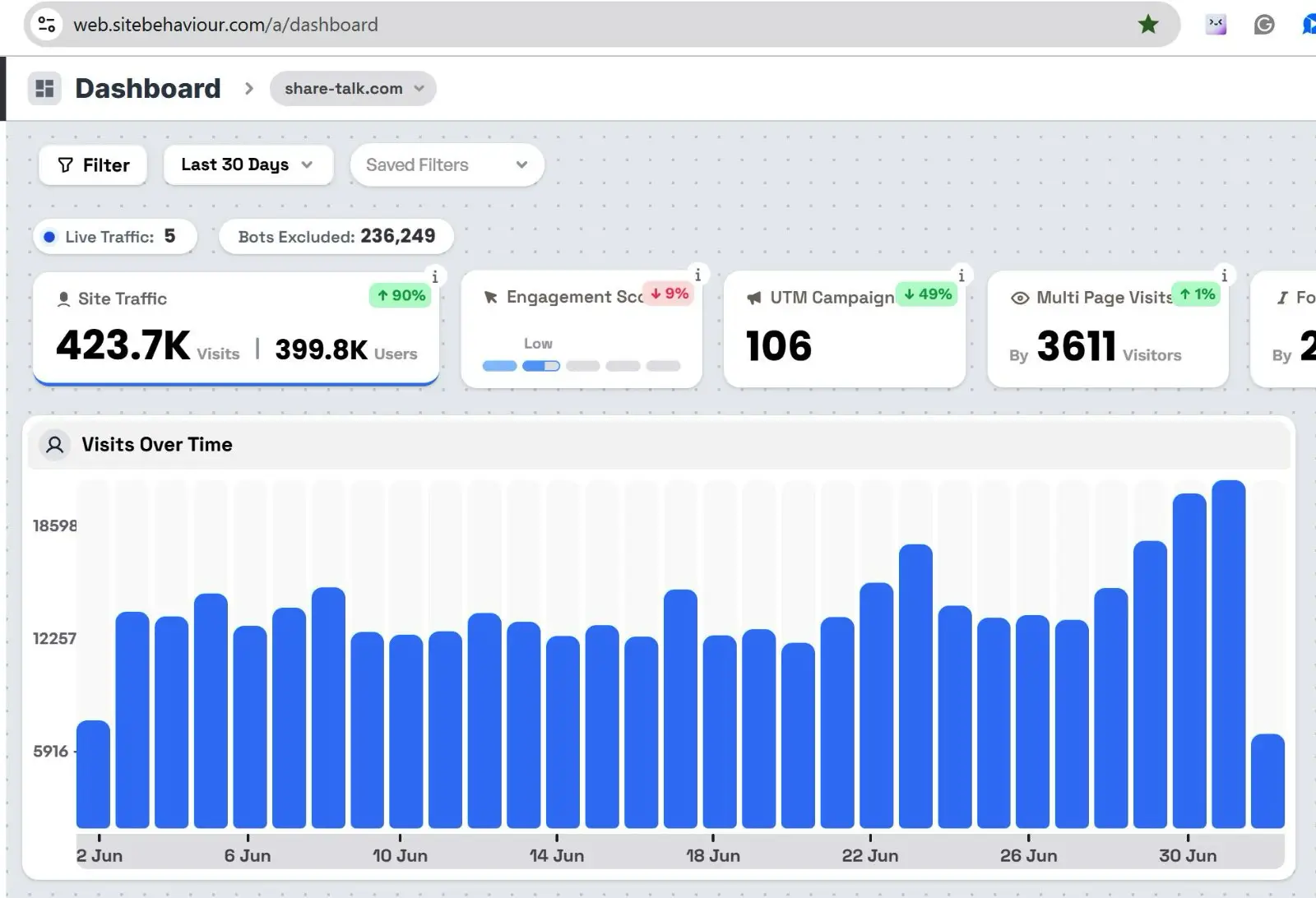Click the purple extension icon in browser toolbar
The image size is (1316, 898).
tap(1216, 25)
